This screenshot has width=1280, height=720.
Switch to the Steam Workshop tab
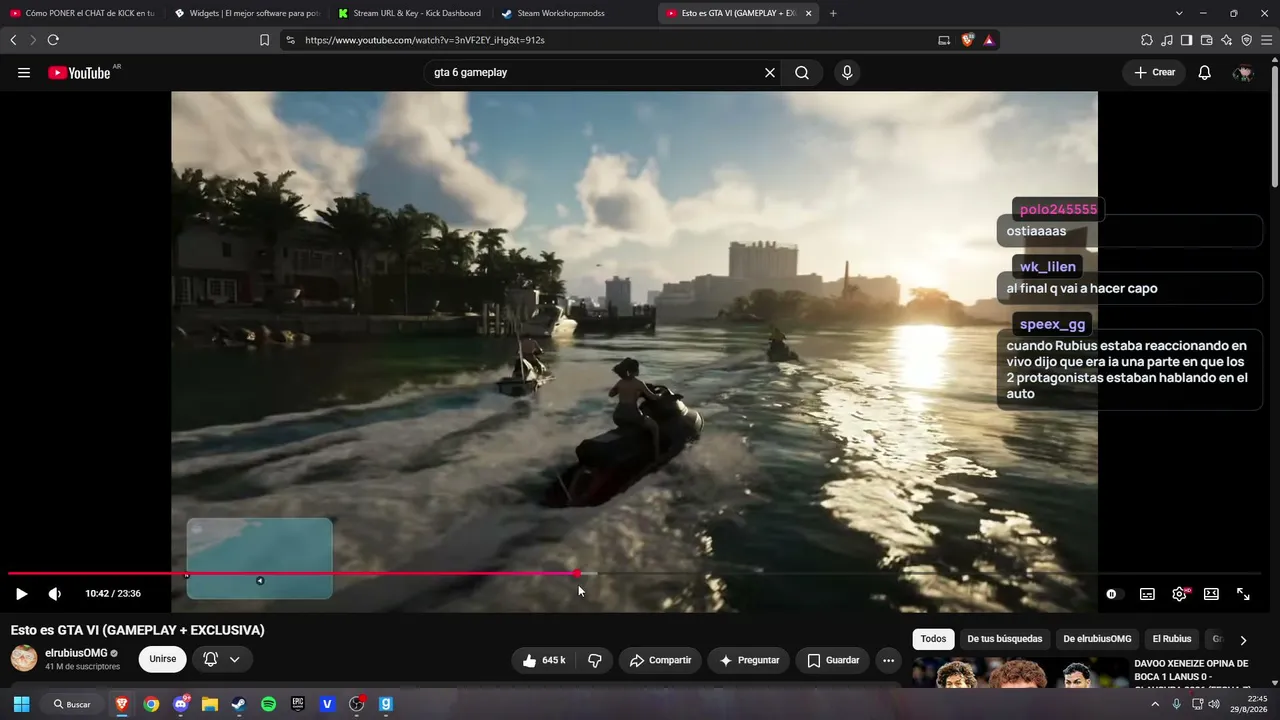574,13
